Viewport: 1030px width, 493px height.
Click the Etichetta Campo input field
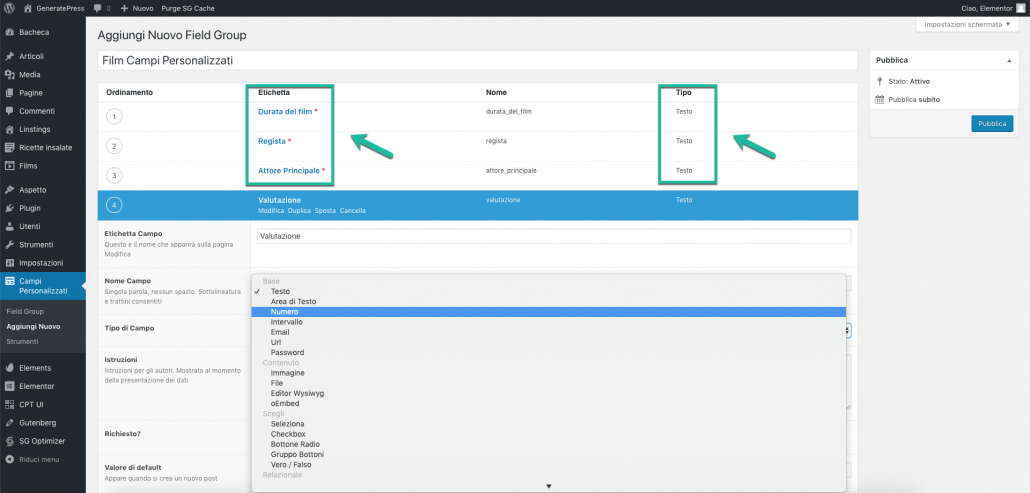(553, 236)
